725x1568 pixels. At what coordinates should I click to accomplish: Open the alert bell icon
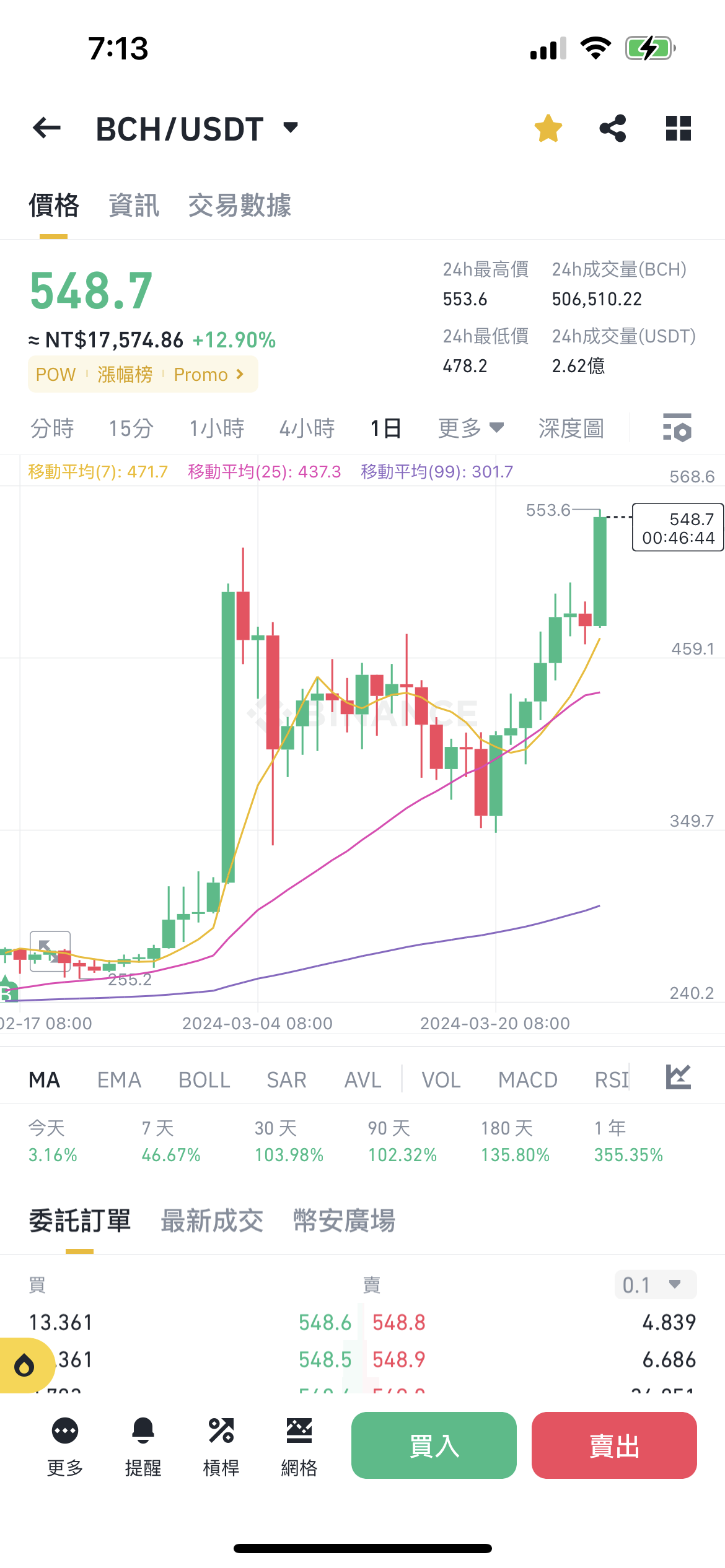click(x=143, y=1431)
